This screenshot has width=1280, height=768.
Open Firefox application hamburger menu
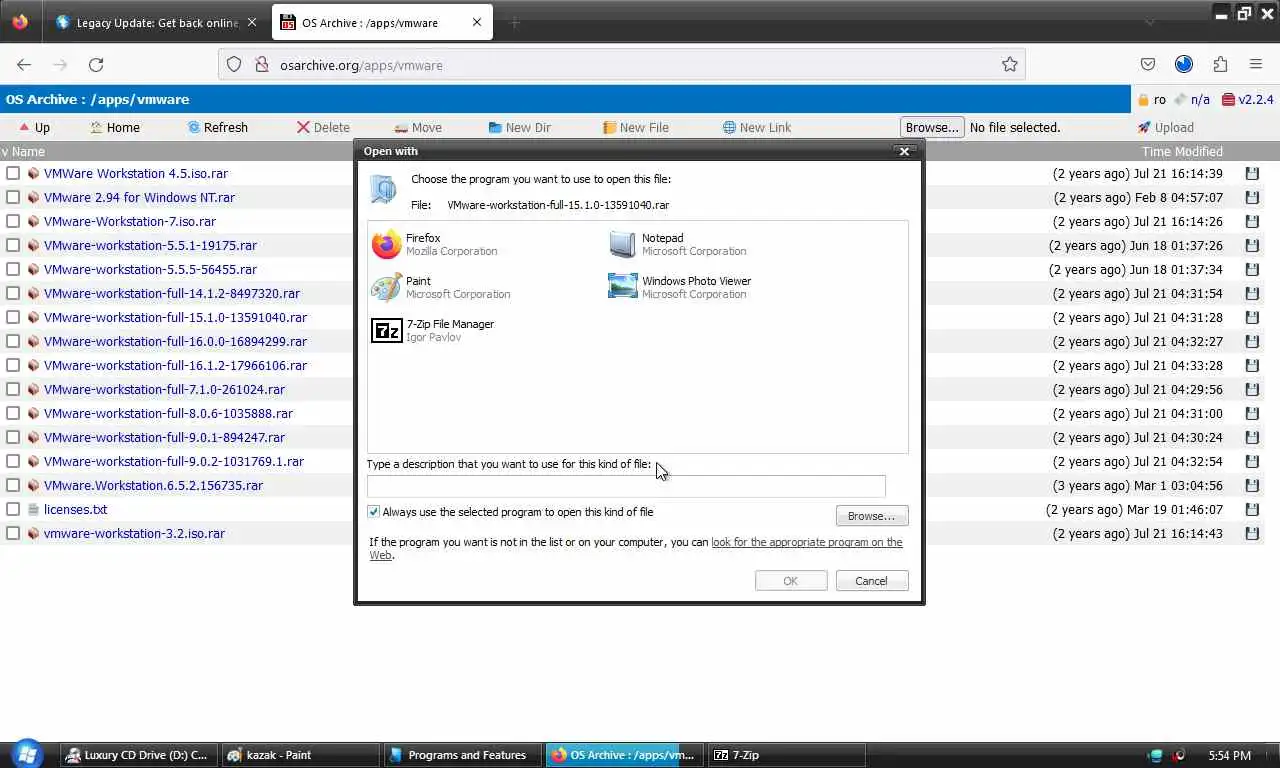point(1256,65)
